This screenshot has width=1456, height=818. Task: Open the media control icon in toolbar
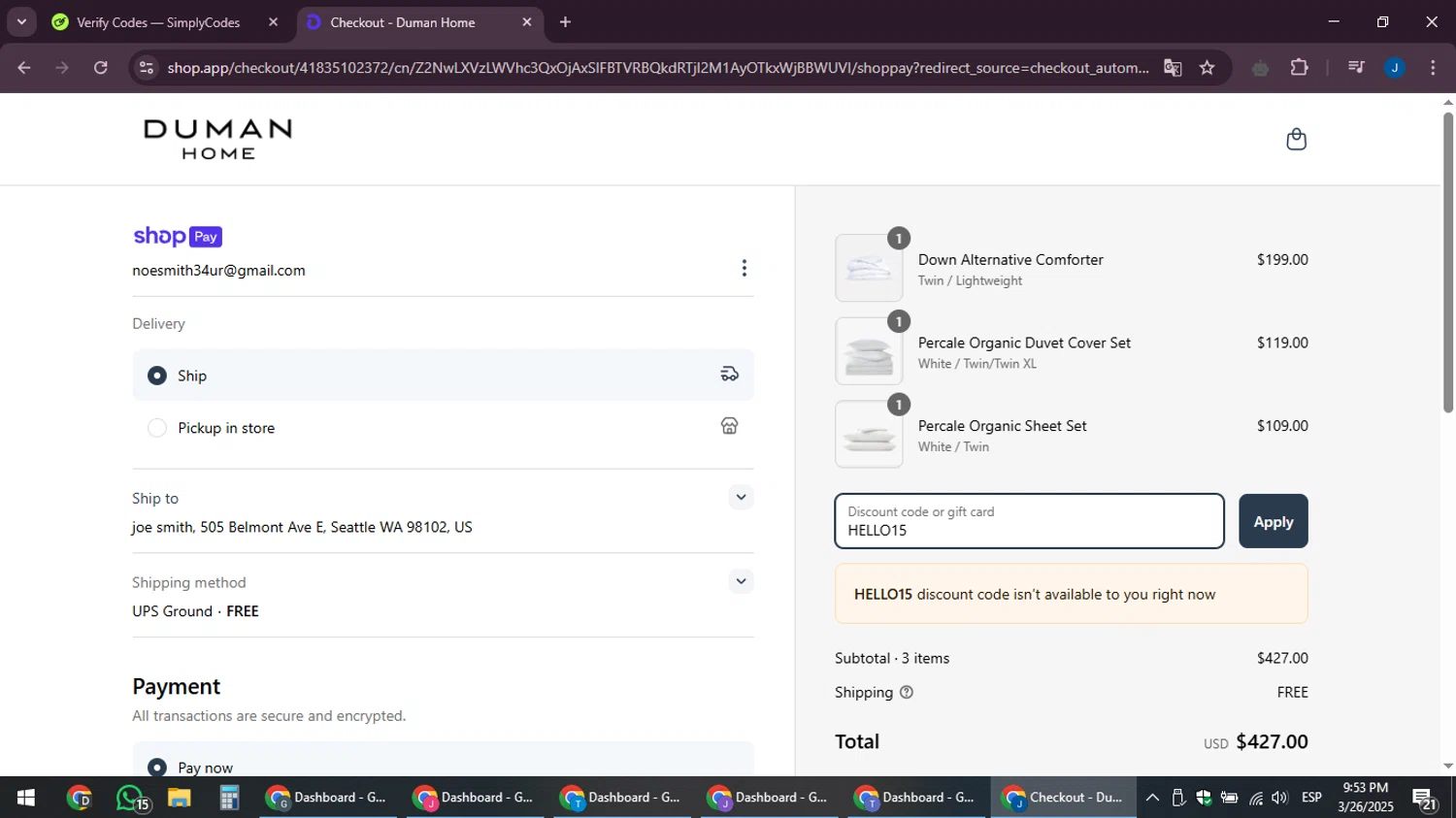1356,68
